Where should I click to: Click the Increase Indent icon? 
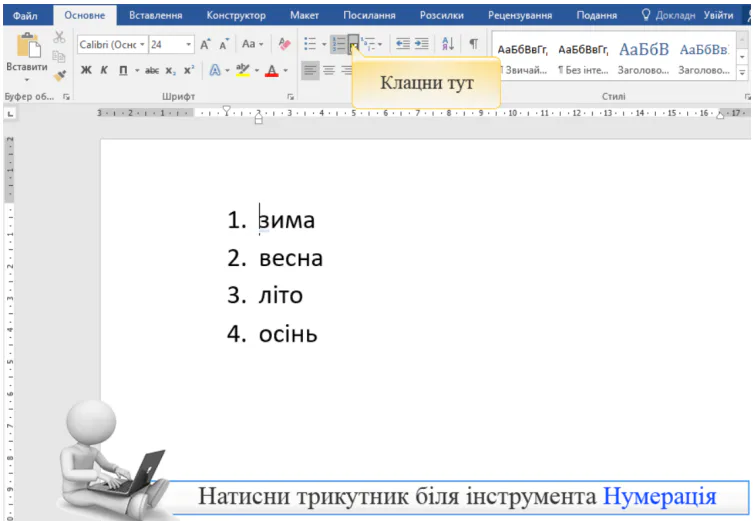coord(421,45)
